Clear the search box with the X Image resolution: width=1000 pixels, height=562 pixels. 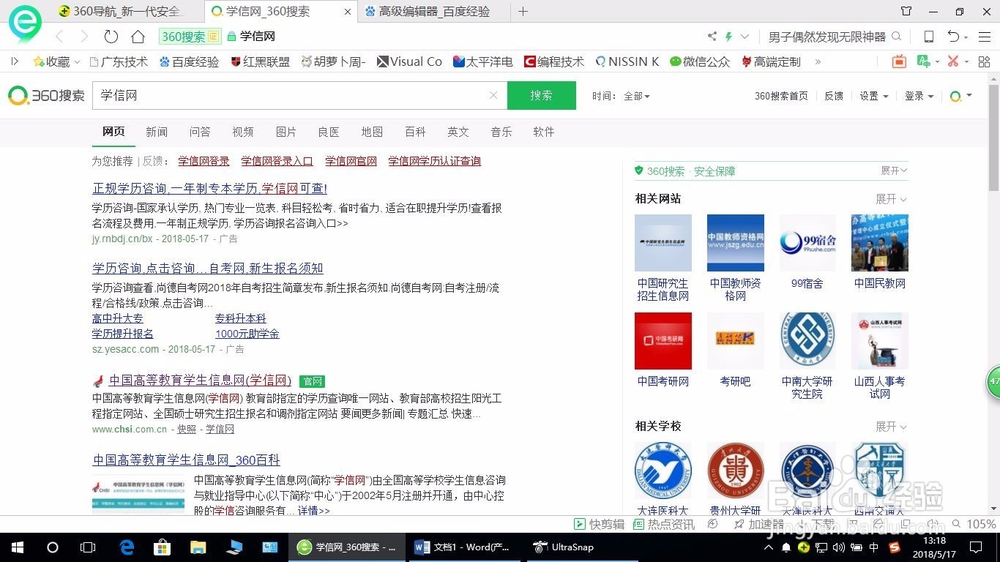[x=493, y=95]
